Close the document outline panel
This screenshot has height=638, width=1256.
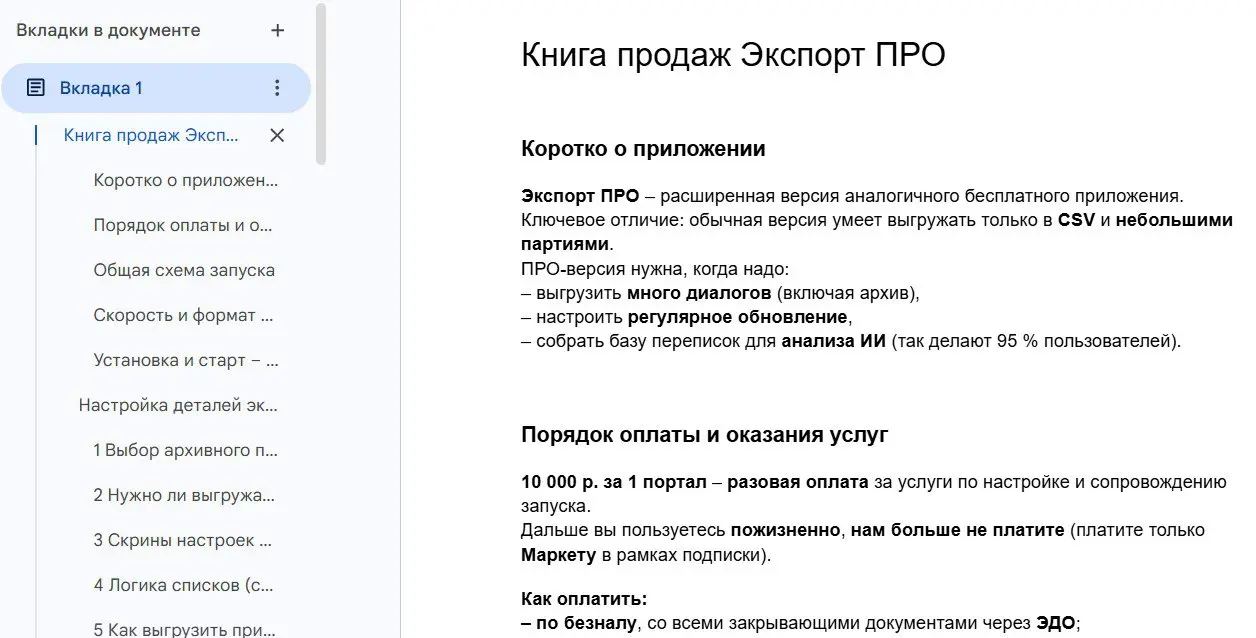point(277,135)
